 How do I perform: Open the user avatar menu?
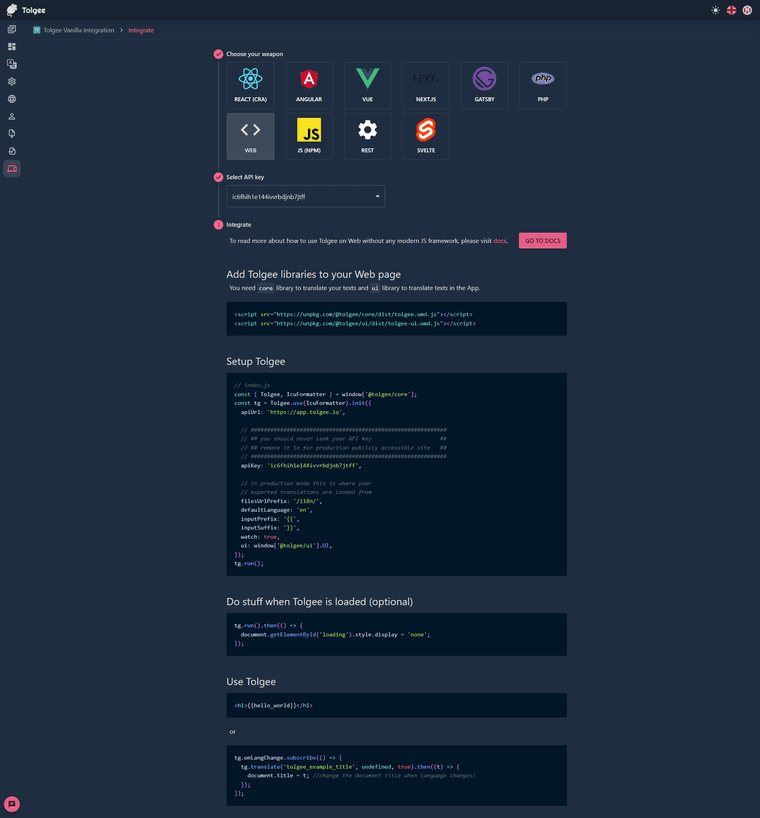click(x=747, y=10)
